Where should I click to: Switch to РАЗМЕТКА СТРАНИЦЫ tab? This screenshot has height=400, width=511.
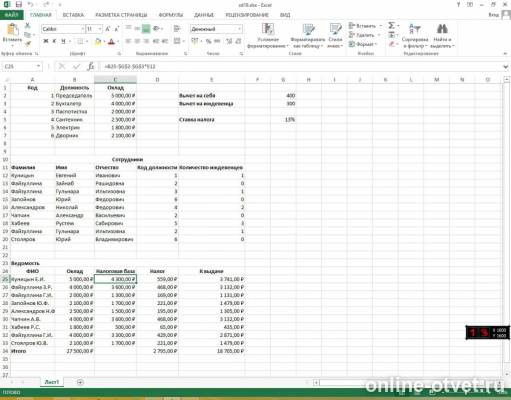121,15
